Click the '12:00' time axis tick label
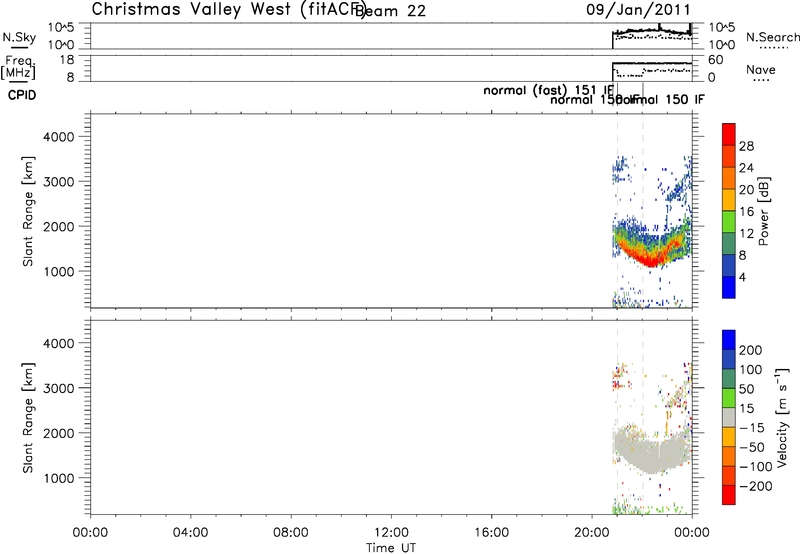800x554 pixels. (391, 533)
